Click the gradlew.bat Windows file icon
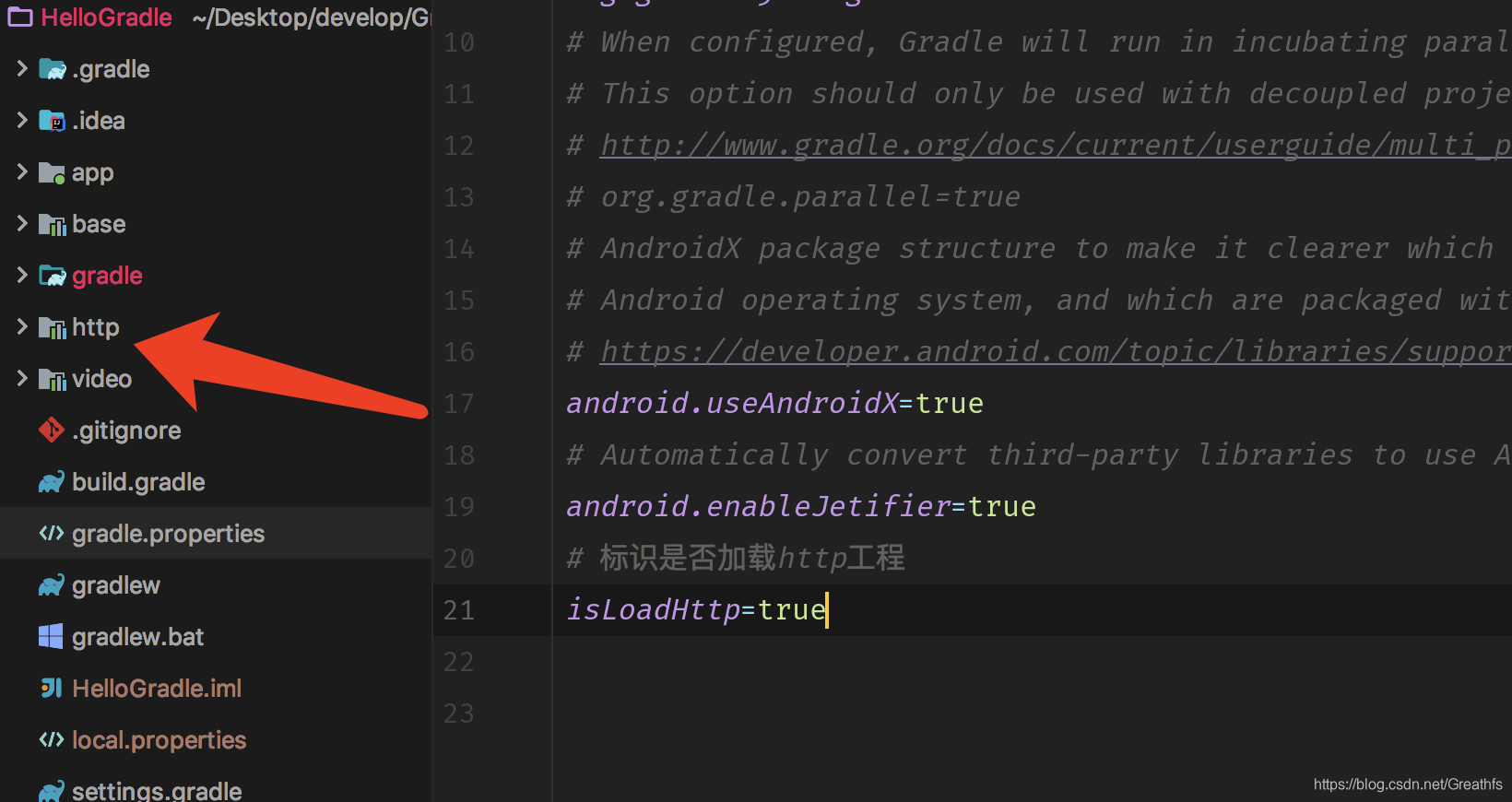This screenshot has height=802, width=1512. (x=51, y=636)
